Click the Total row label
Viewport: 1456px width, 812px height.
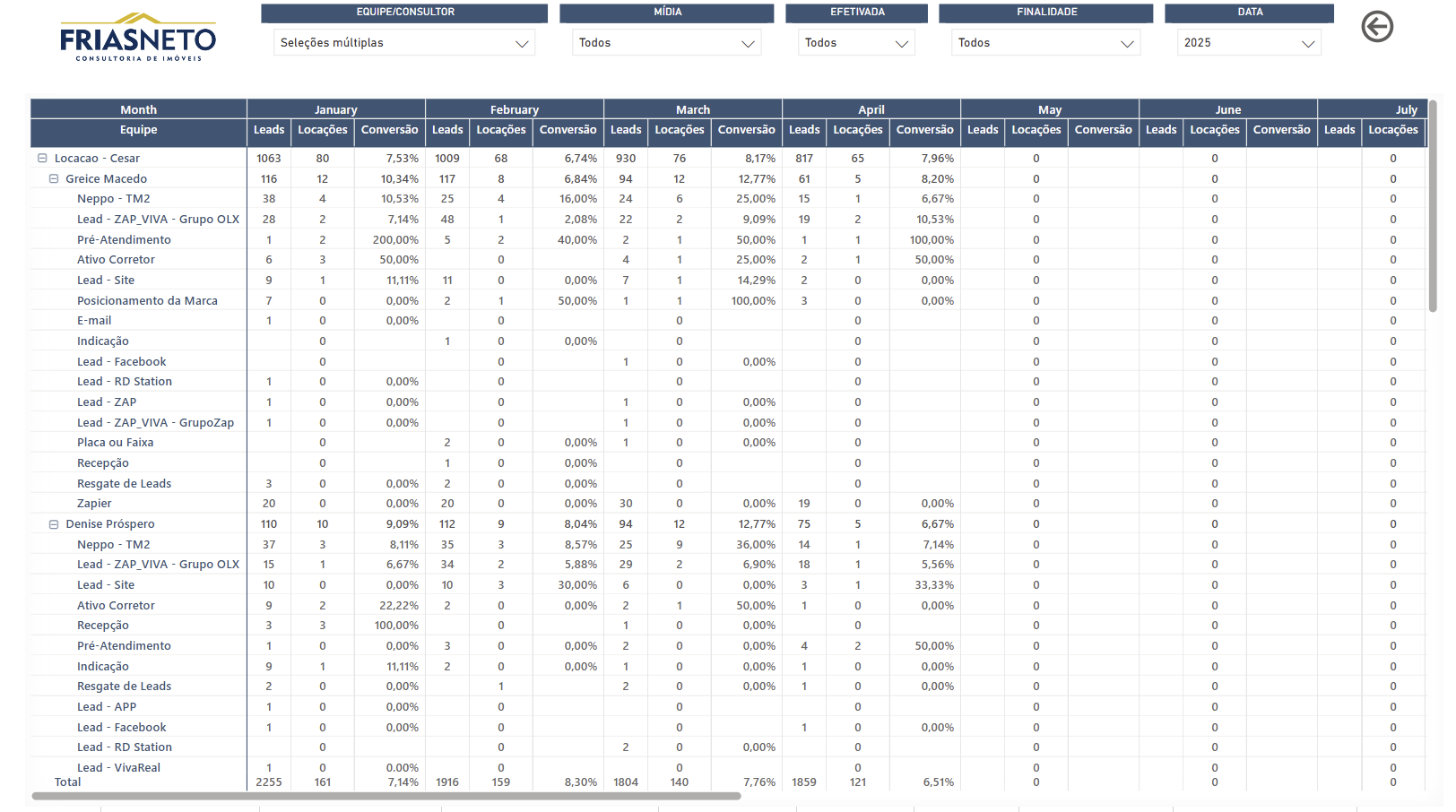point(67,782)
